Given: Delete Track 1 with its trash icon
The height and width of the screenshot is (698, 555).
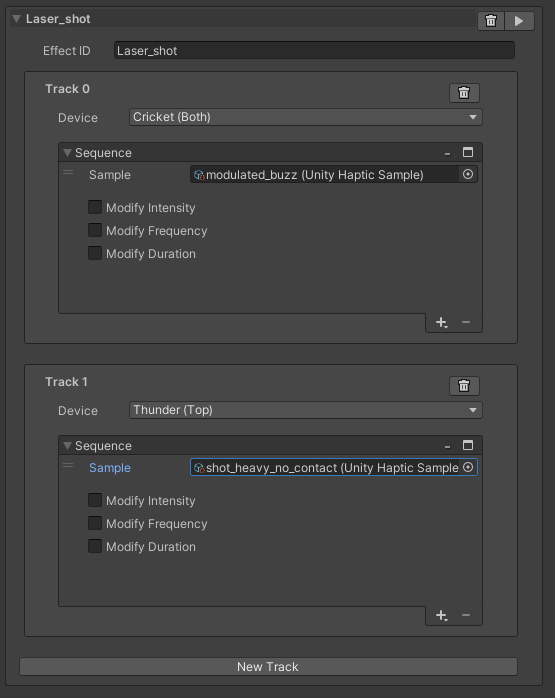Looking at the screenshot, I should click(x=464, y=386).
